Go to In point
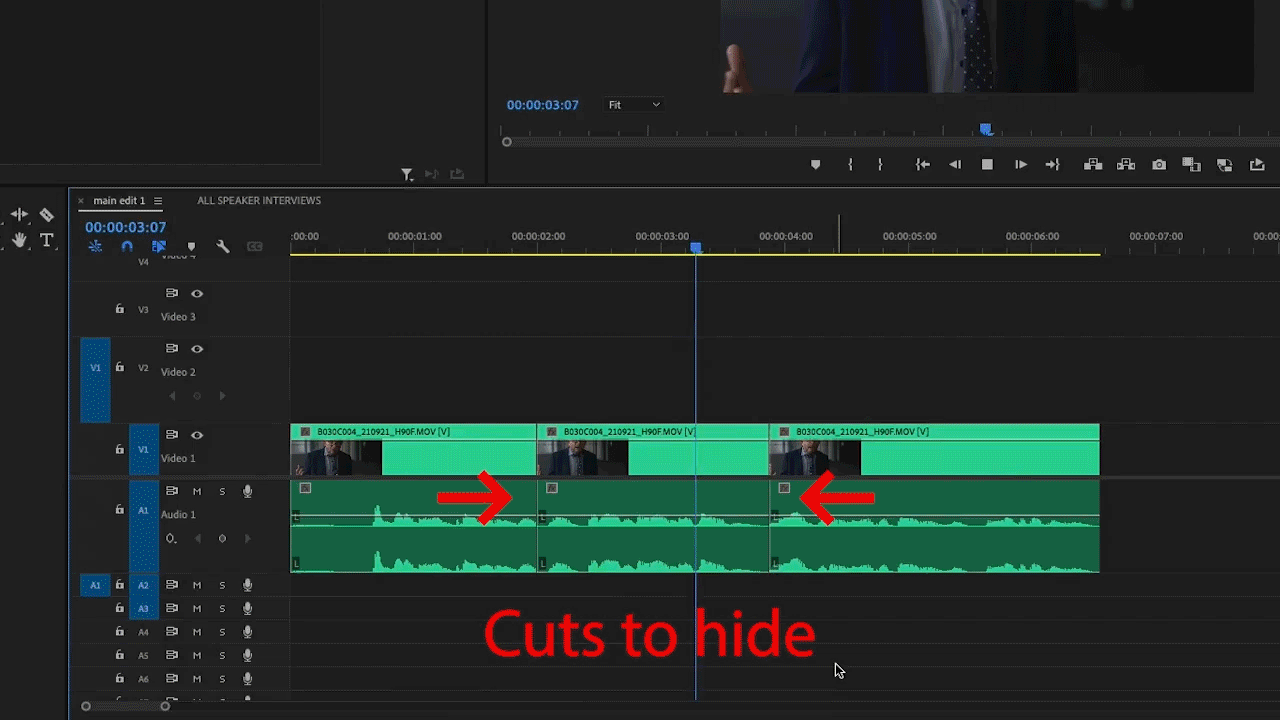Screen dimensions: 1280x720 (x=923, y=165)
